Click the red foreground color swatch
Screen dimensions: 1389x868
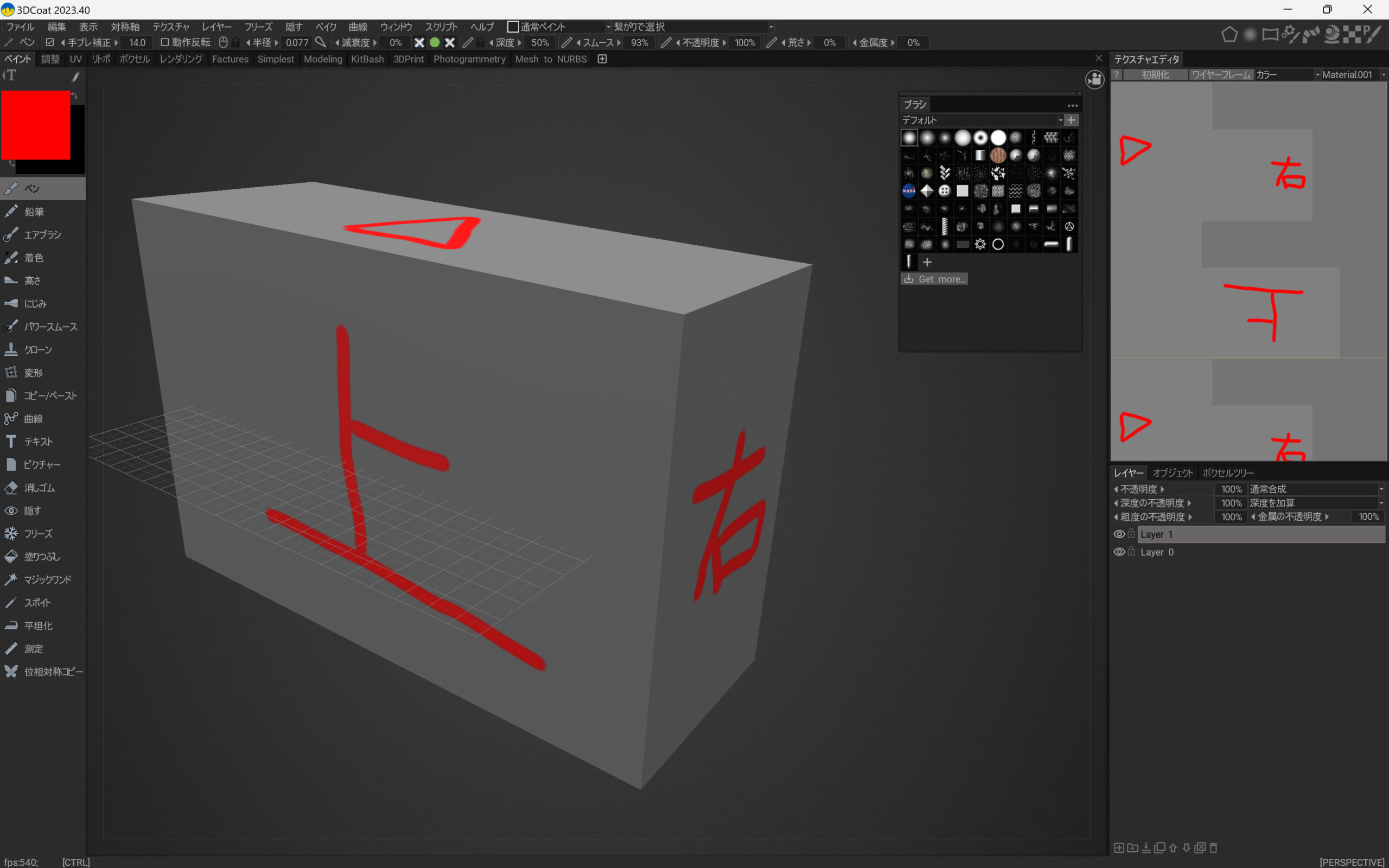pyautogui.click(x=36, y=125)
